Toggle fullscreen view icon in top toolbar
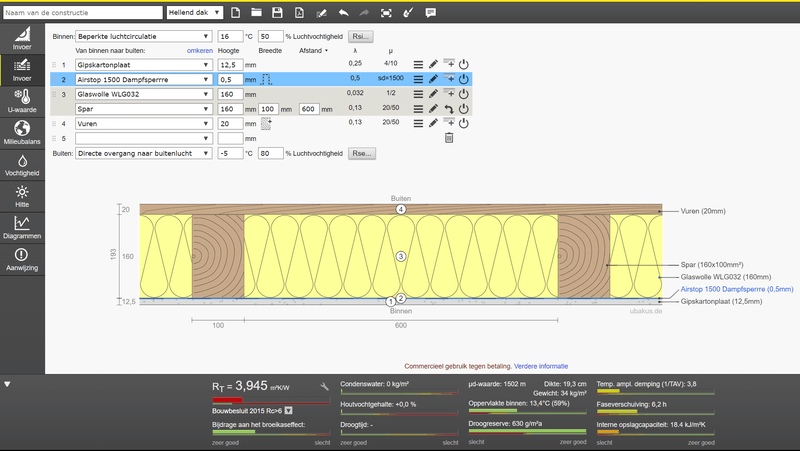The image size is (800, 451). [x=386, y=13]
